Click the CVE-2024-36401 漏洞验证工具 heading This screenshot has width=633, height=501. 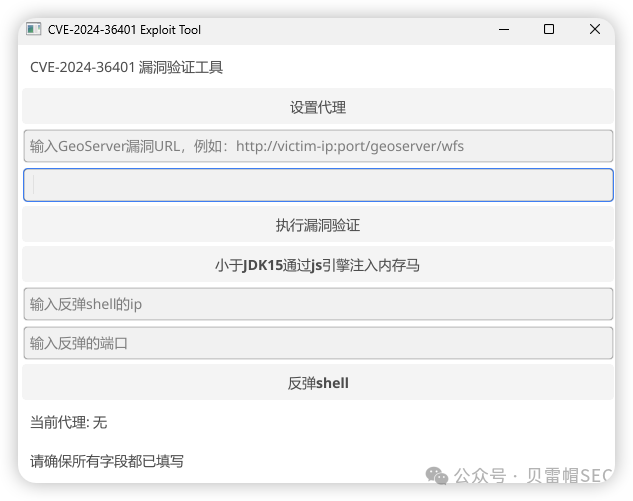click(x=126, y=67)
